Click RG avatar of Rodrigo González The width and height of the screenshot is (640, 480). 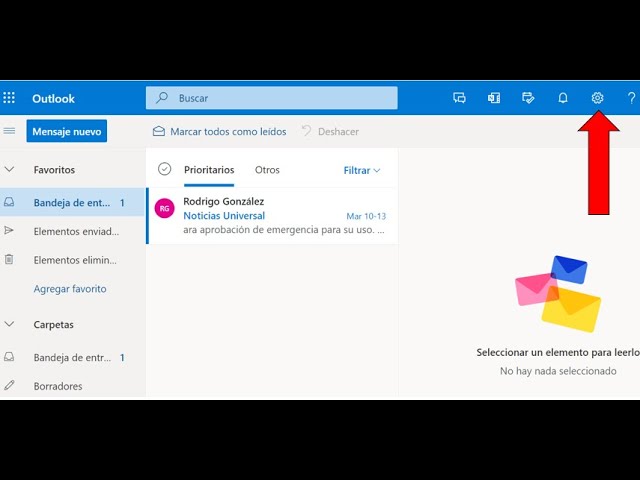point(164,208)
